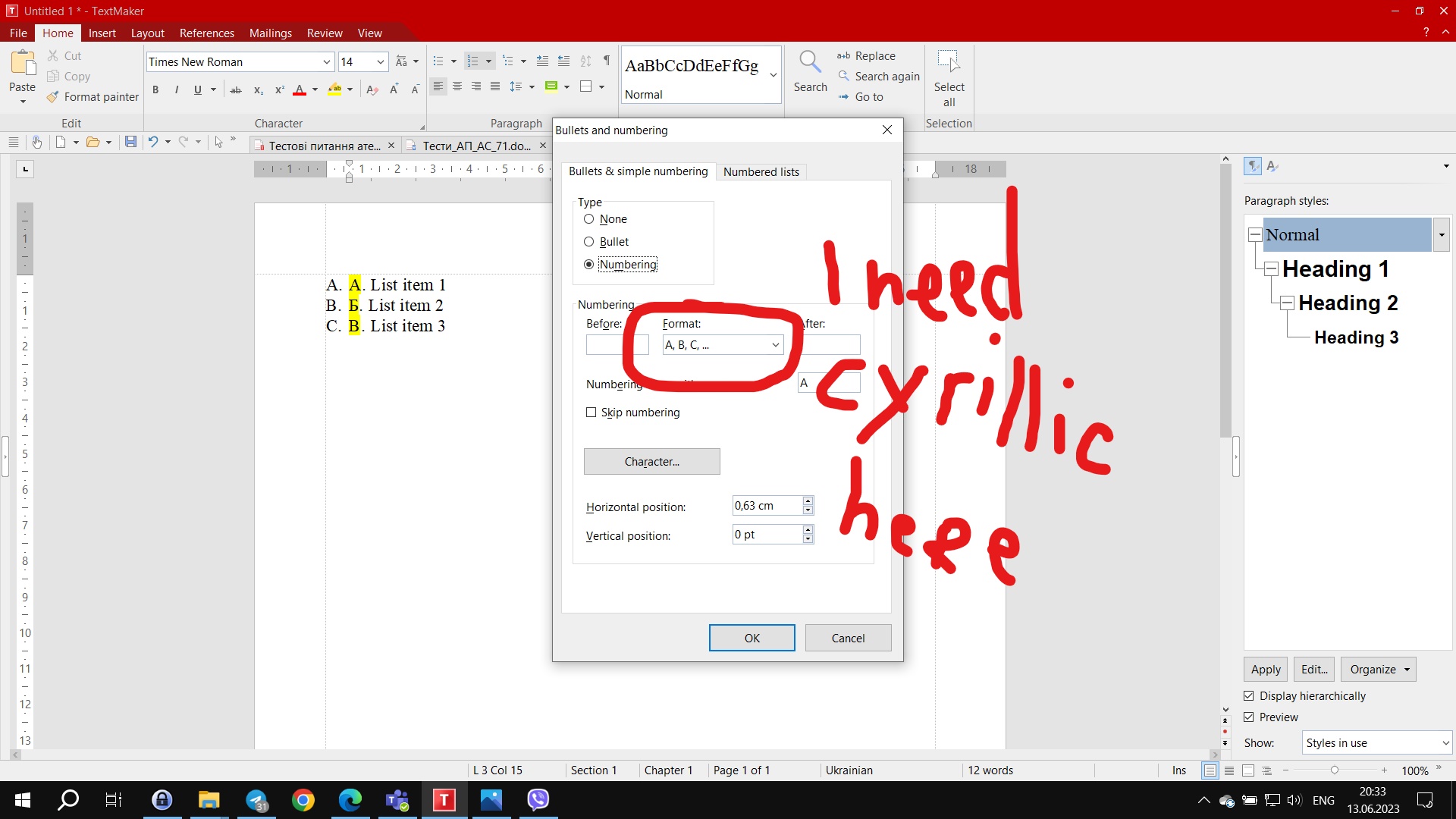Image resolution: width=1456 pixels, height=819 pixels.
Task: Click the Save floppy disk icon
Action: 130,142
